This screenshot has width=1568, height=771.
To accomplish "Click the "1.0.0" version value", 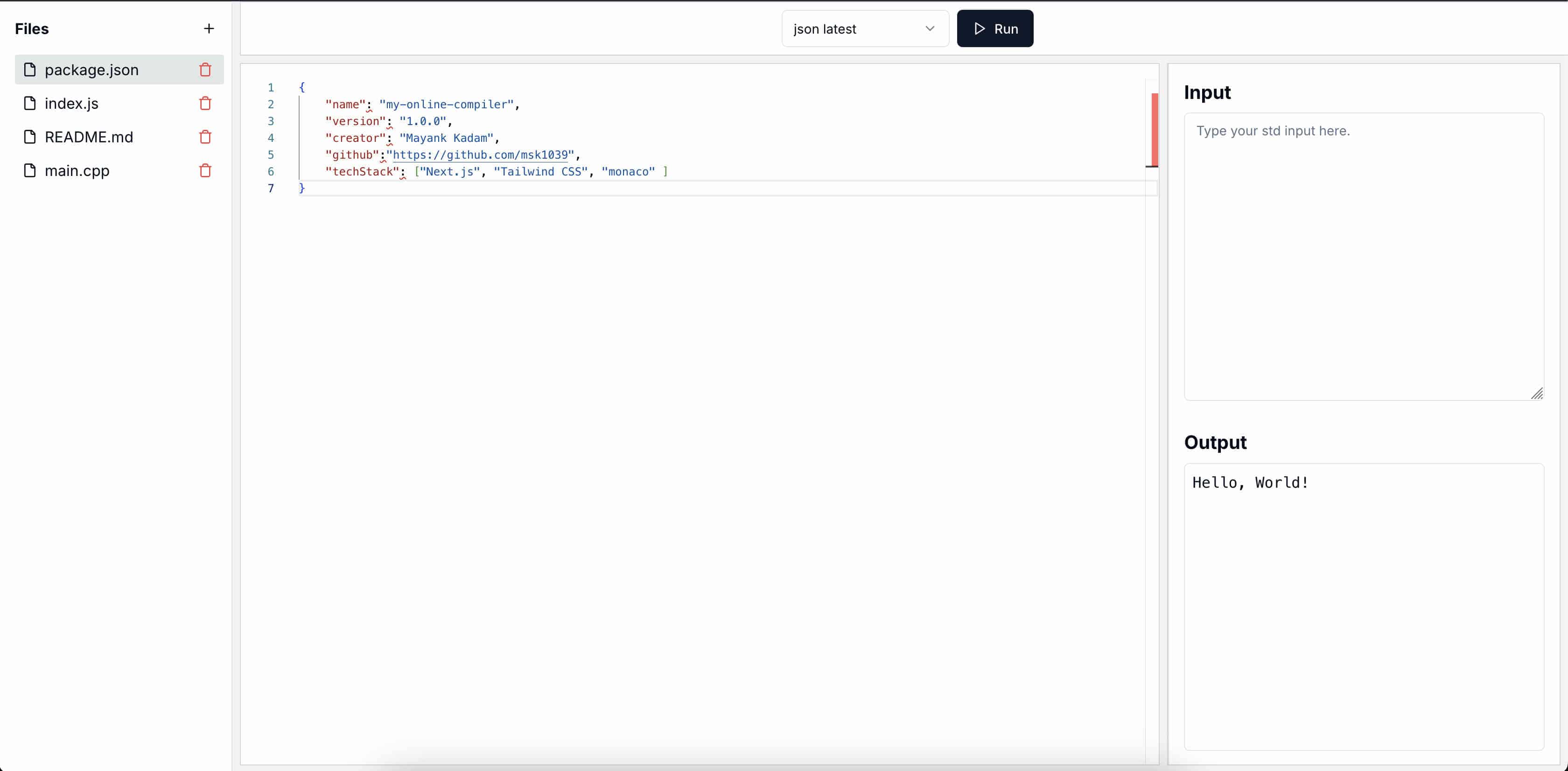I will [x=422, y=121].
